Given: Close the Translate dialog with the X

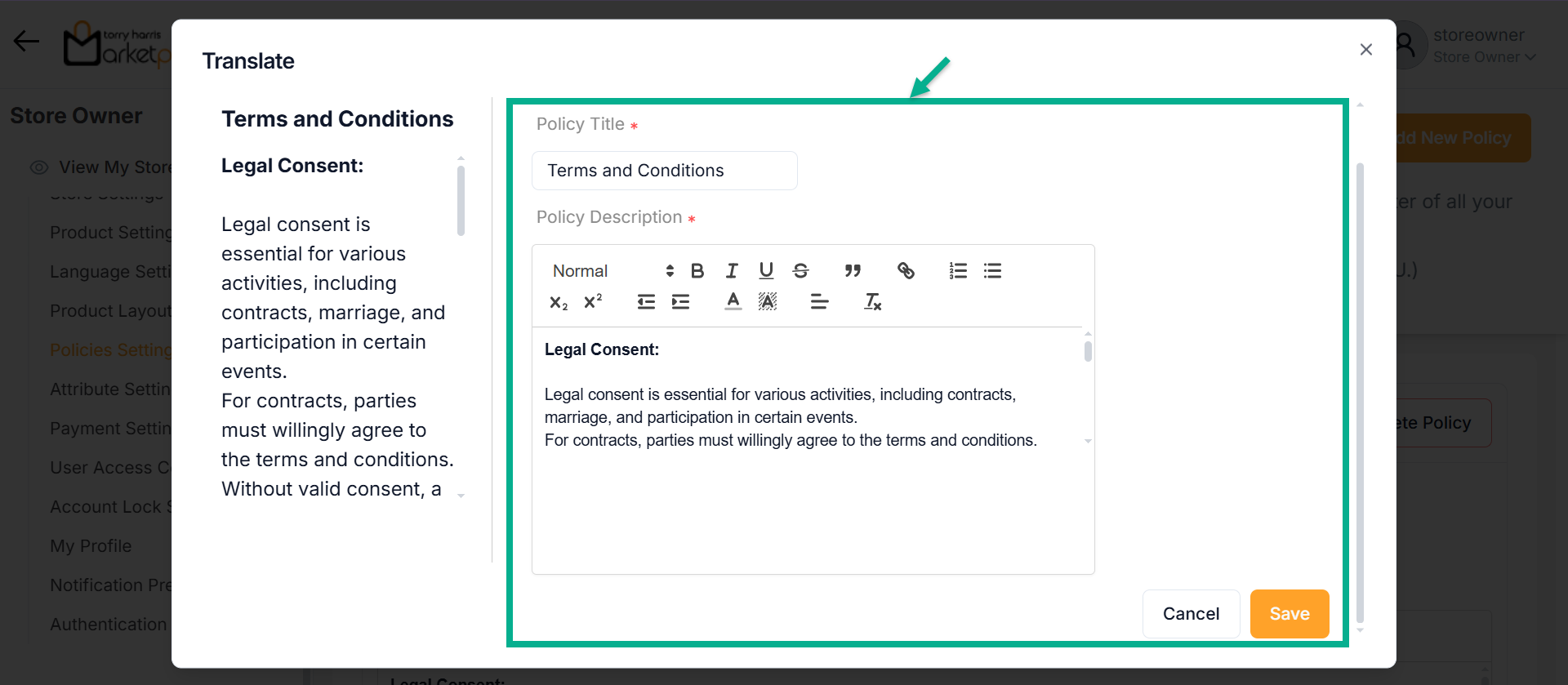Looking at the screenshot, I should coord(1365,50).
